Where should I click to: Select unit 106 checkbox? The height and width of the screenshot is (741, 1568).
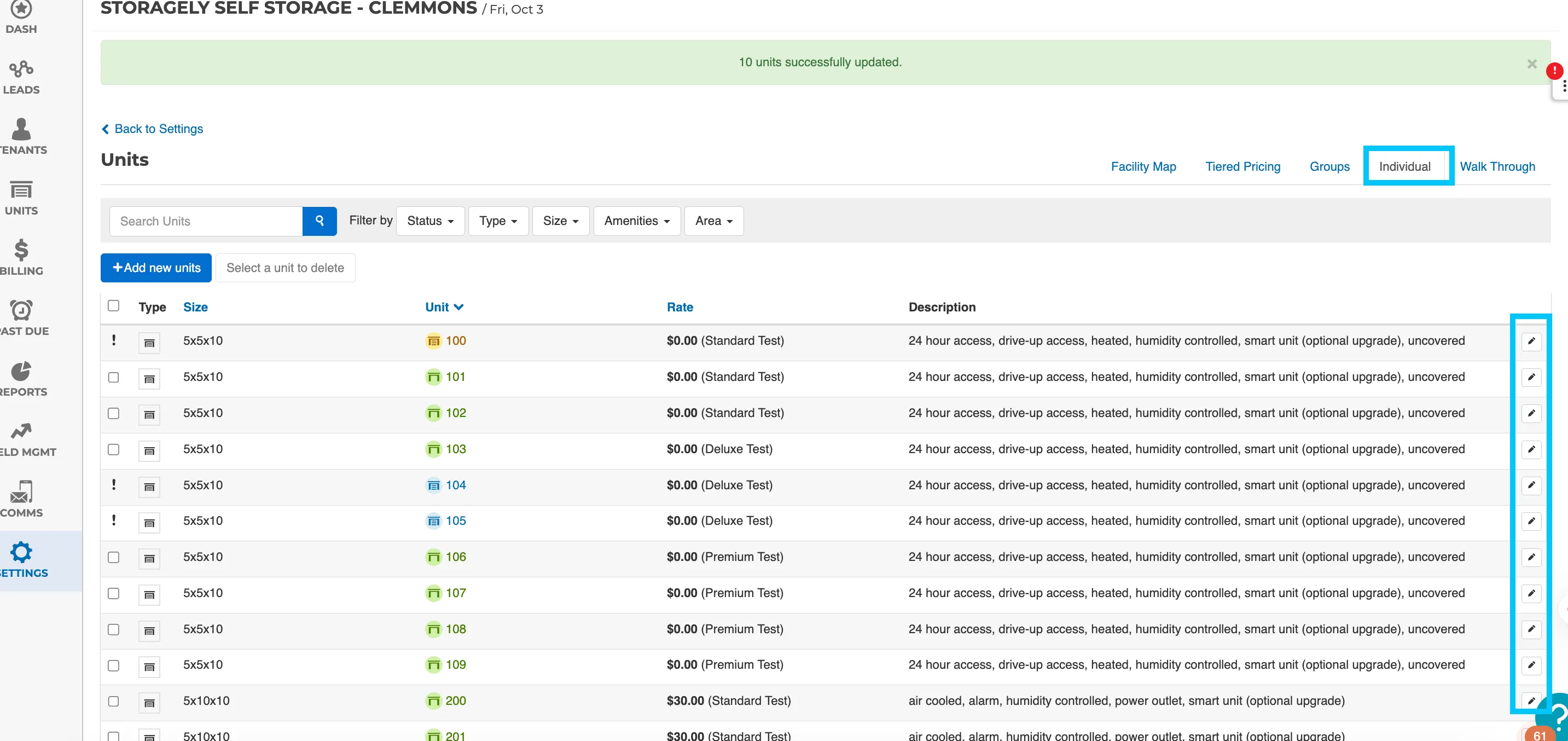(113, 557)
